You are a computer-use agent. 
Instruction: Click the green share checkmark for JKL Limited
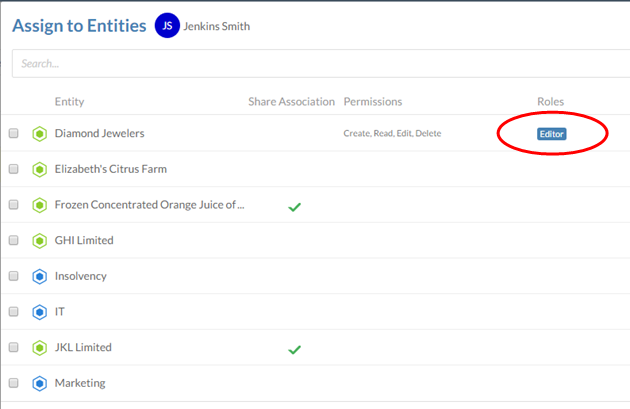pos(294,349)
